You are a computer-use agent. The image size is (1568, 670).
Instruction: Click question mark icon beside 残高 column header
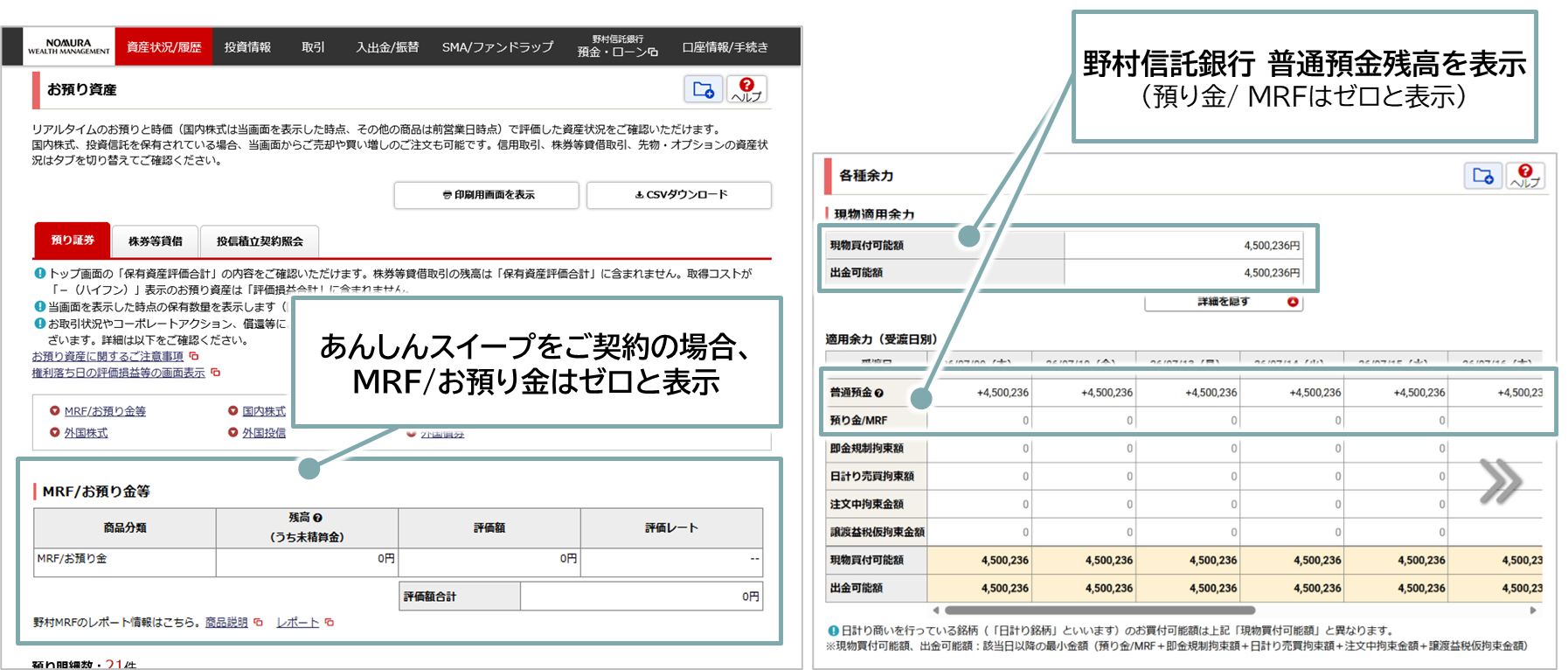coord(318,518)
